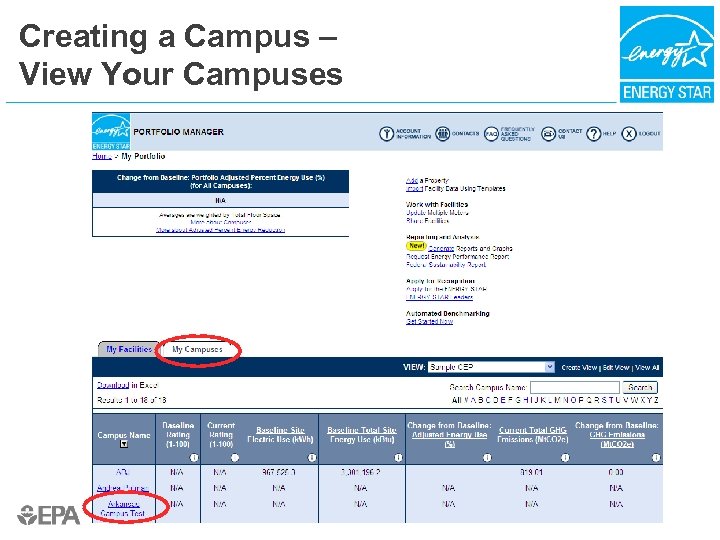Click the Home breadcrumb link
The width and height of the screenshot is (720, 540).
coord(101,156)
